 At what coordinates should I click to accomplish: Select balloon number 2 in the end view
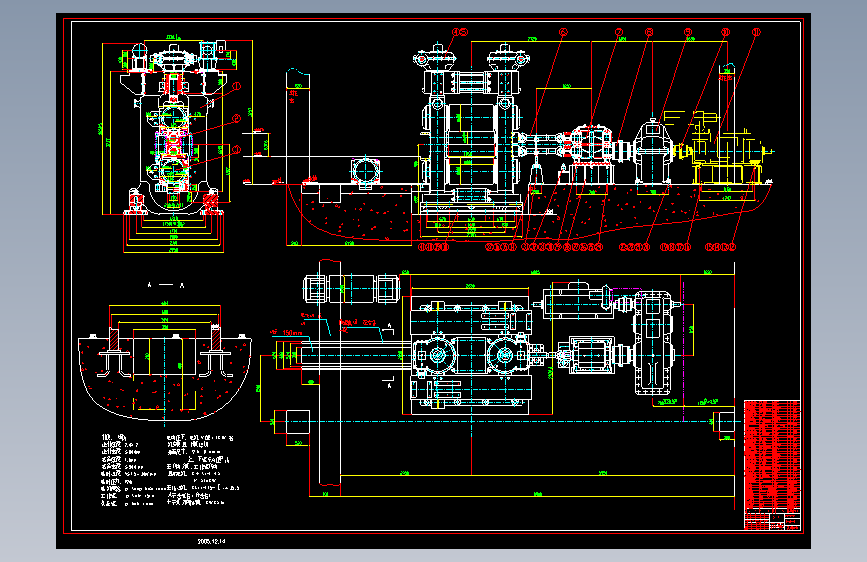coord(237,118)
